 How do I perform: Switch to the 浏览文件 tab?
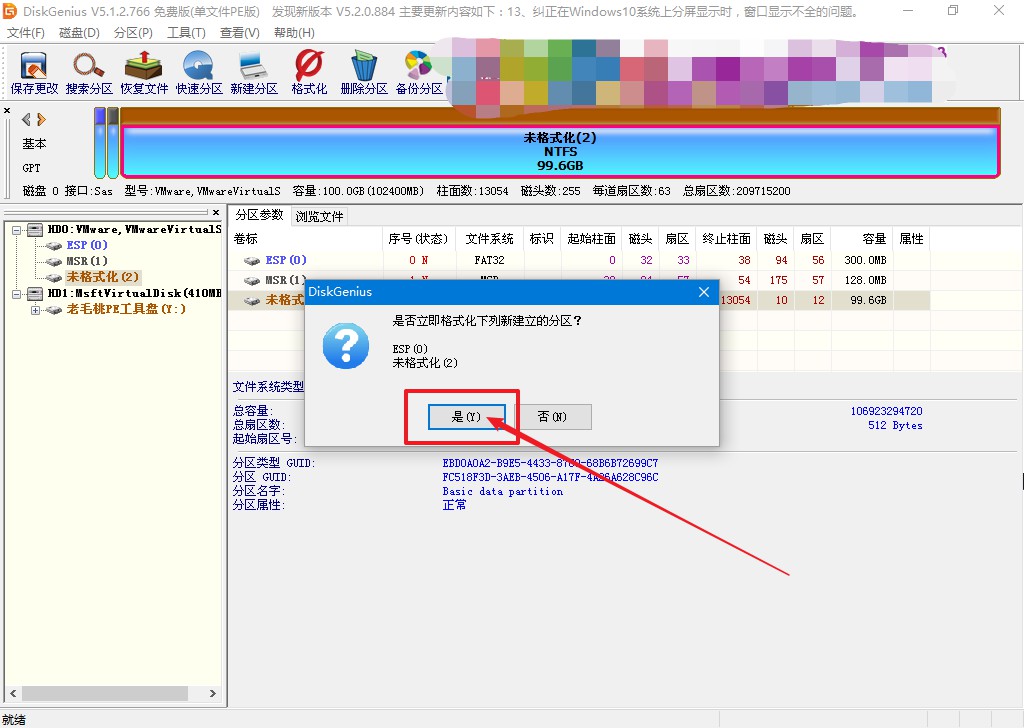pos(319,216)
